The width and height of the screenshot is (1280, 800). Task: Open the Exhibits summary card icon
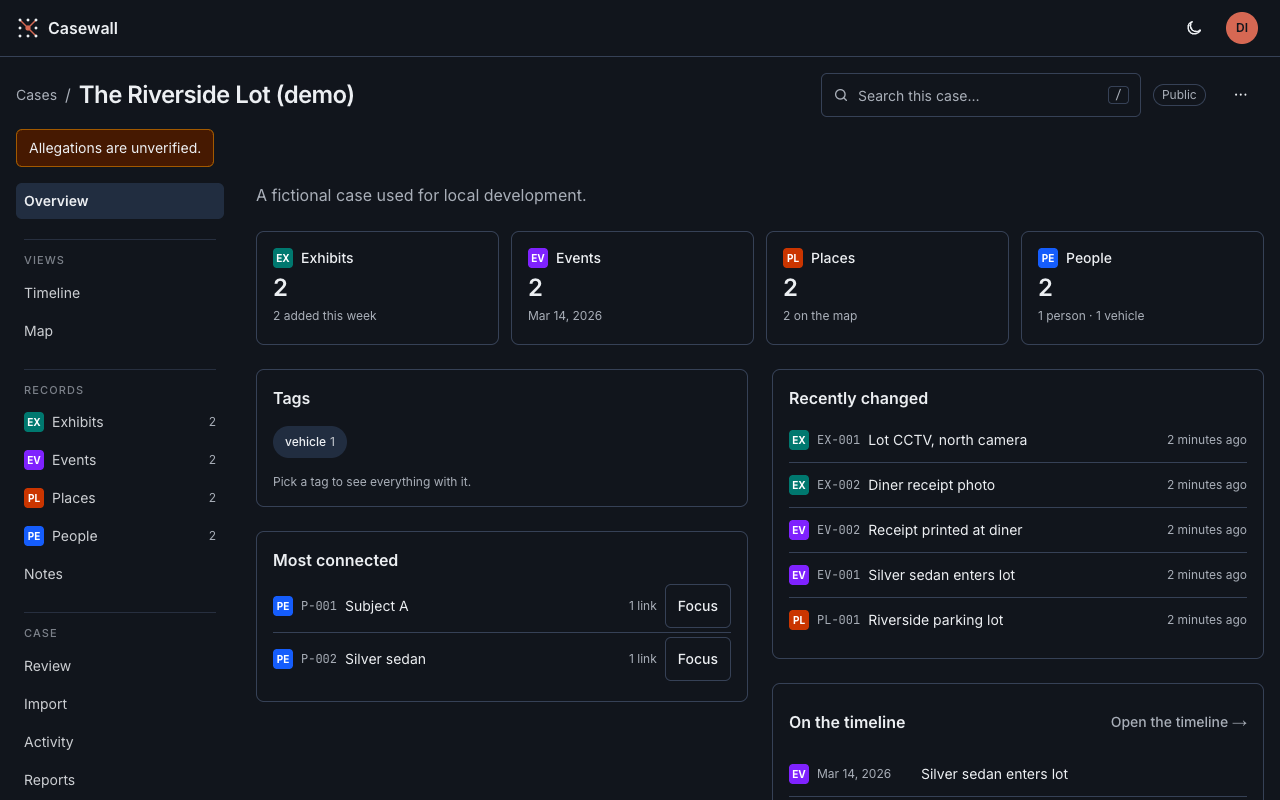coord(283,258)
